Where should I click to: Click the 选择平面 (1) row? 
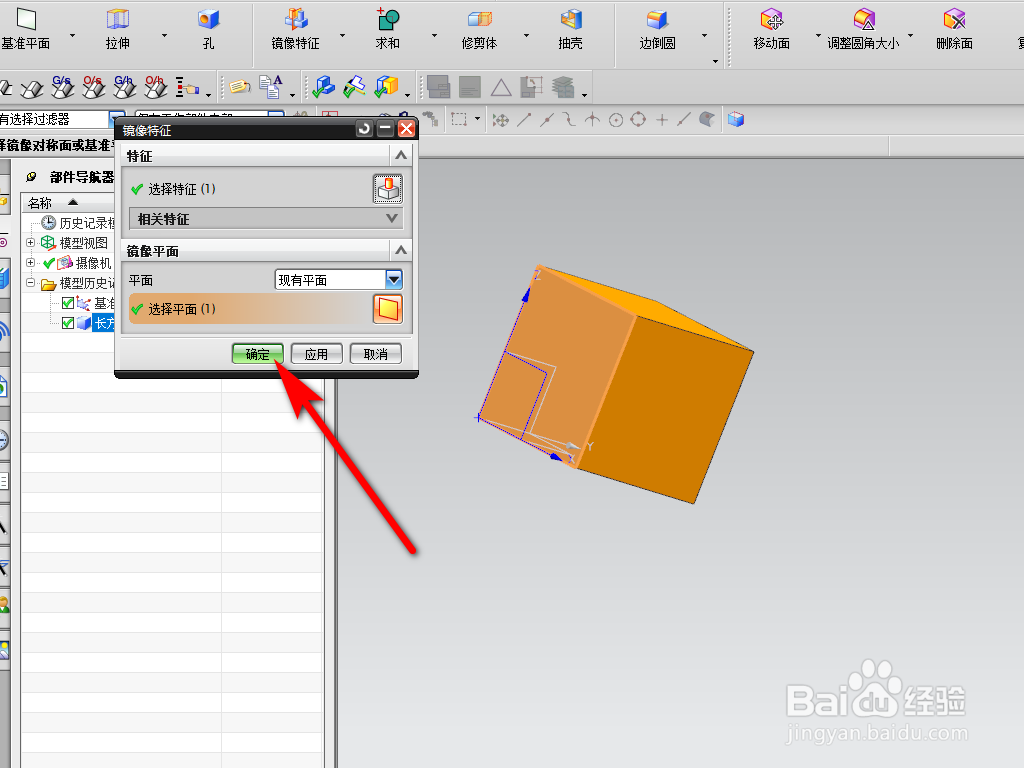point(266,309)
